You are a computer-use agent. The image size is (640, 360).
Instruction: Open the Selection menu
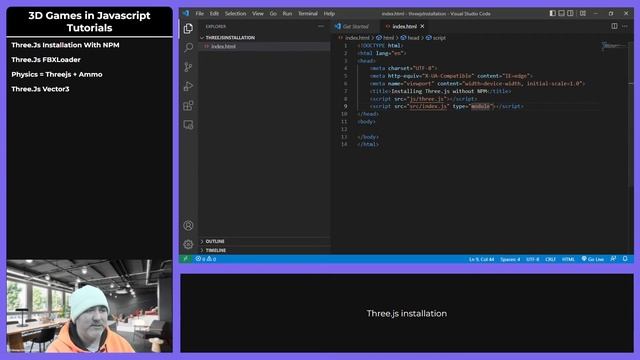236,13
